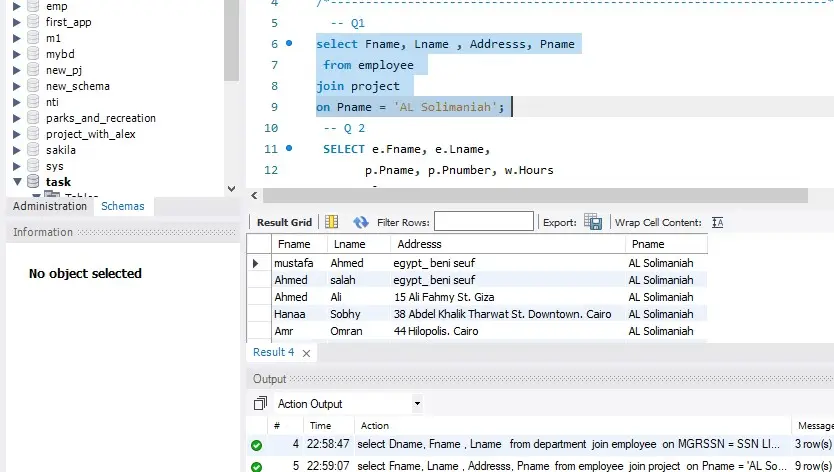
Task: Click the new_pj database icon
Action: coord(33,70)
